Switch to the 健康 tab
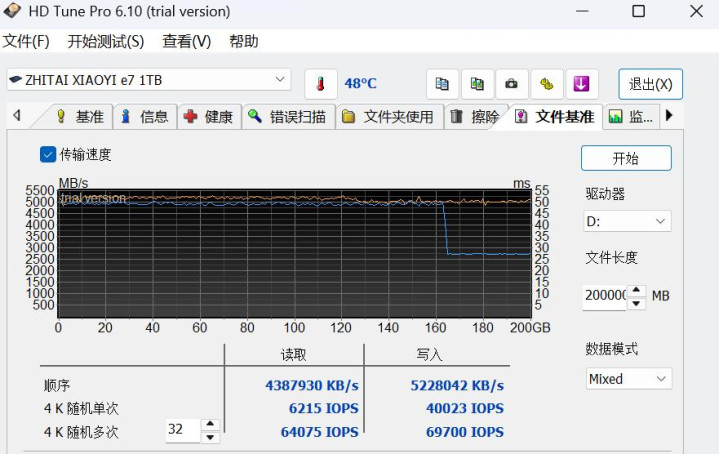Viewport: 719px width, 454px height. point(209,116)
